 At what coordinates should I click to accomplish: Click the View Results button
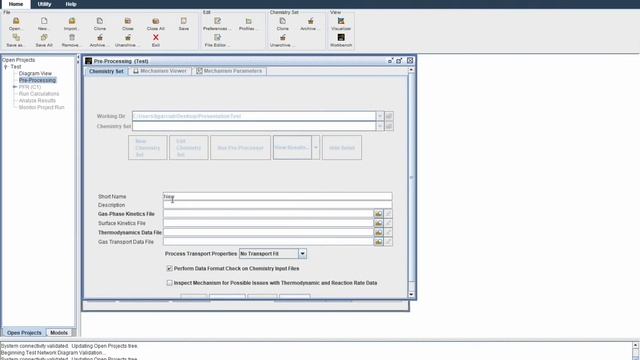(x=292, y=148)
